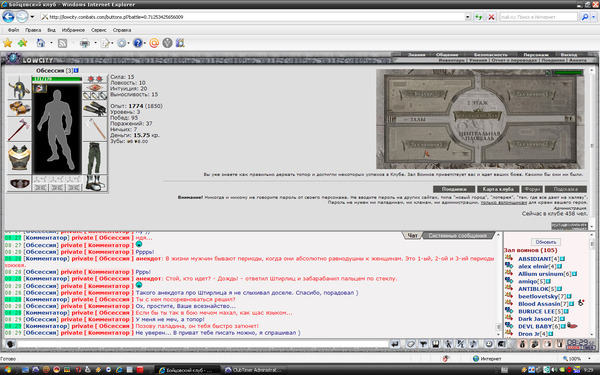Click the Обновить button above player list

click(546, 242)
